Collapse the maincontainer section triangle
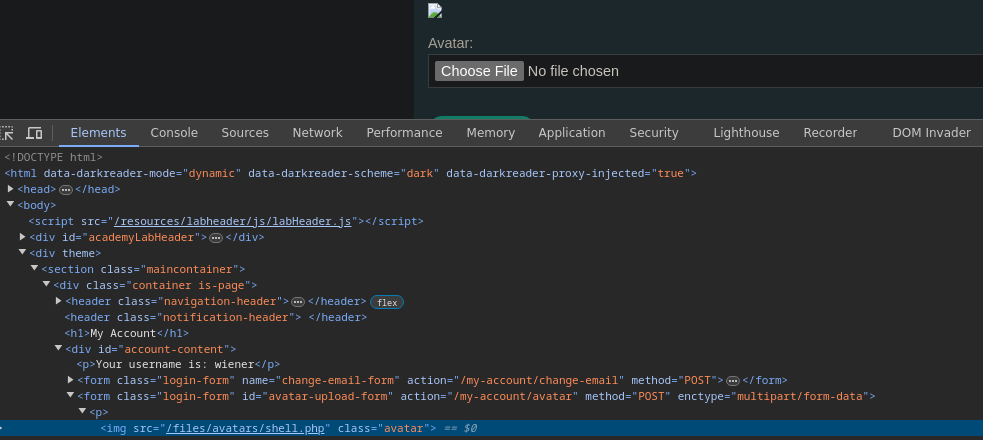This screenshot has height=440, width=983. 34,268
